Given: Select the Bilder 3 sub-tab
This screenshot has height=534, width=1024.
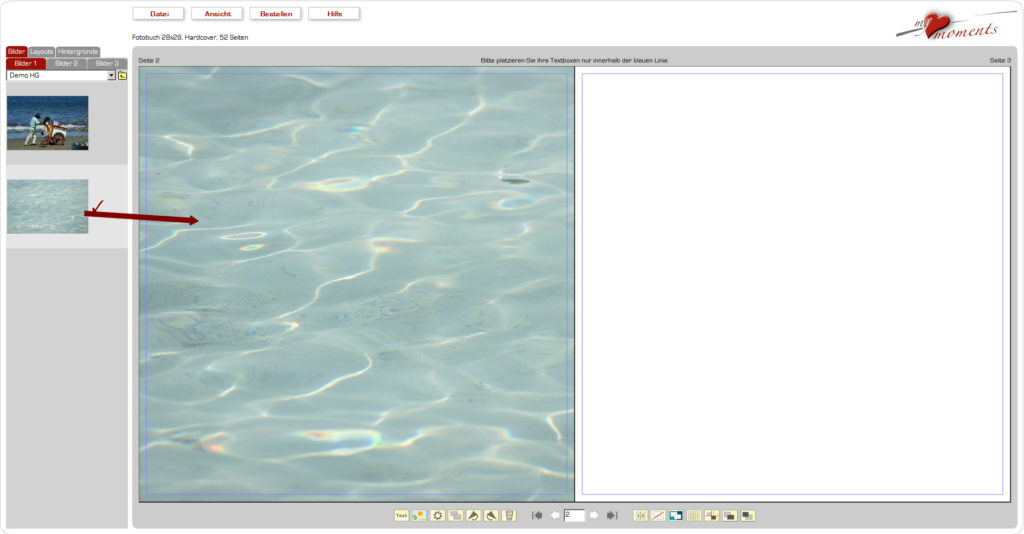Looking at the screenshot, I should [x=107, y=63].
